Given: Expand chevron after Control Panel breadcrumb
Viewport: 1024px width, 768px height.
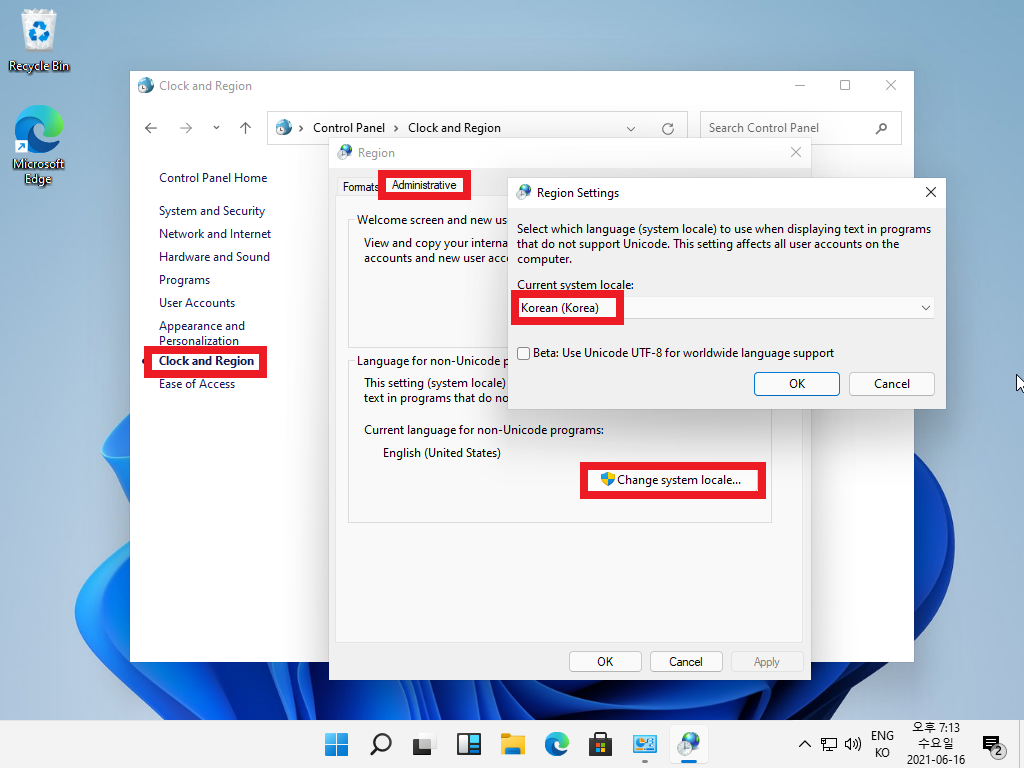Looking at the screenshot, I should pos(396,128).
